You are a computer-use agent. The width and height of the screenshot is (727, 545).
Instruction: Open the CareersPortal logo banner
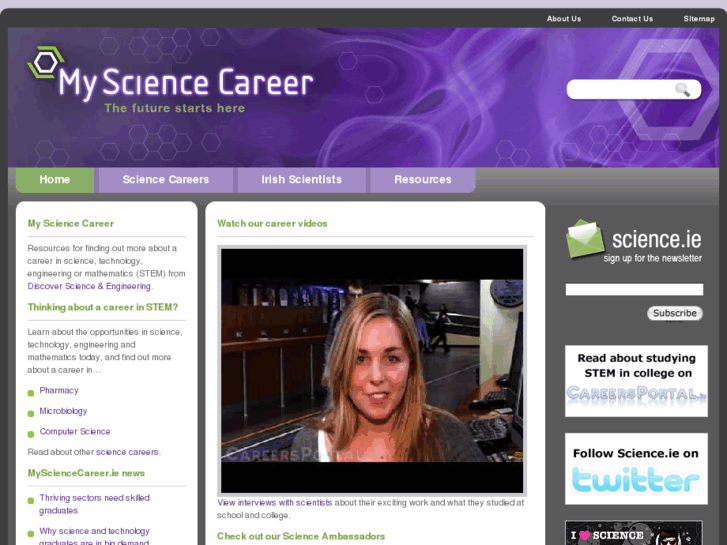click(636, 381)
